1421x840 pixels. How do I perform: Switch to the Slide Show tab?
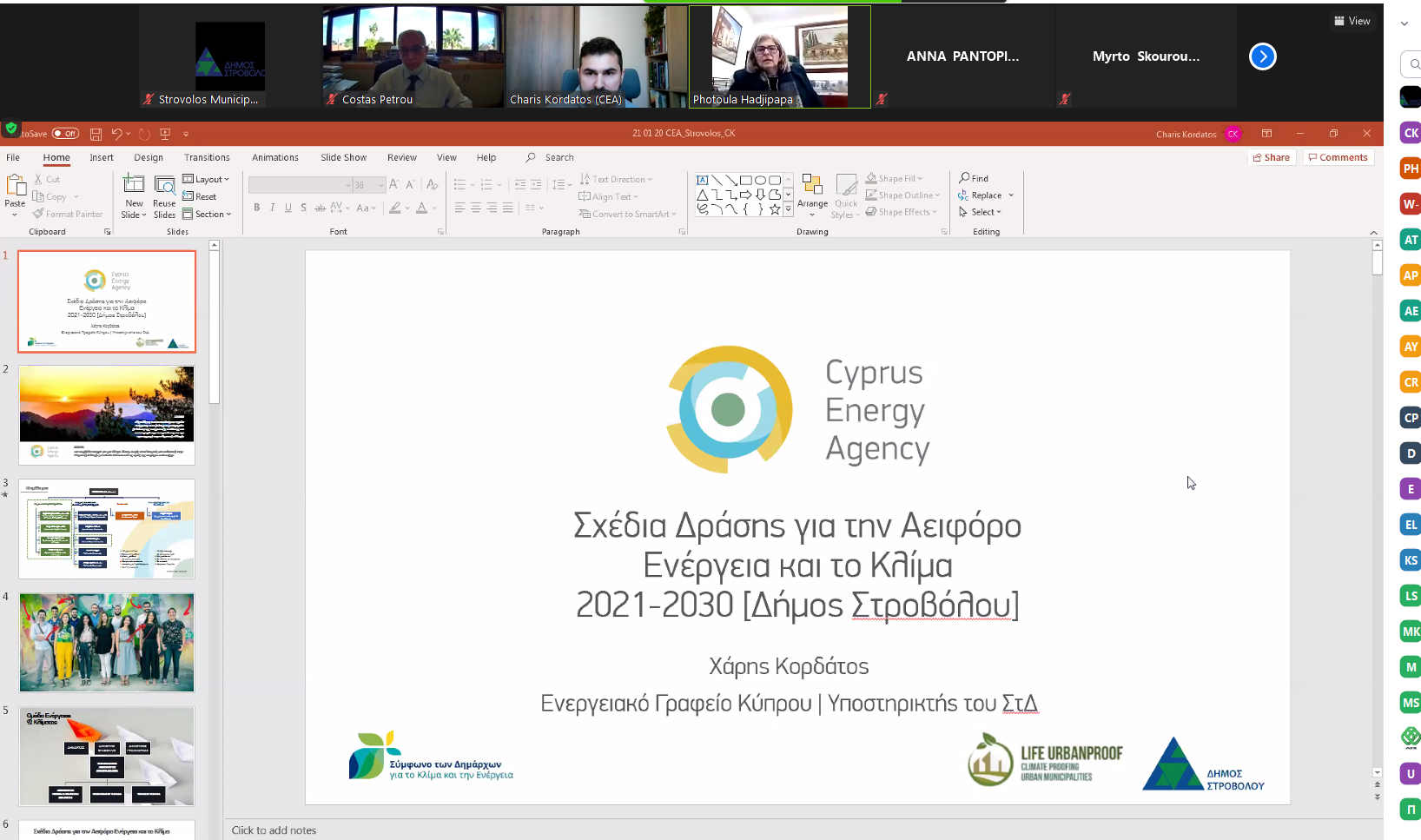(x=344, y=157)
